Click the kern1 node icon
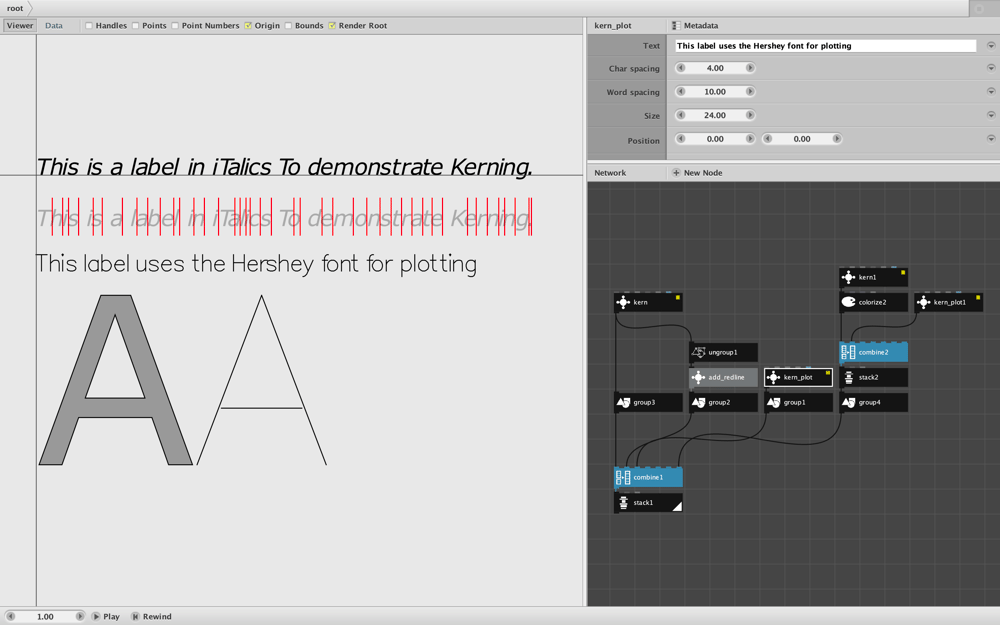 tap(848, 277)
